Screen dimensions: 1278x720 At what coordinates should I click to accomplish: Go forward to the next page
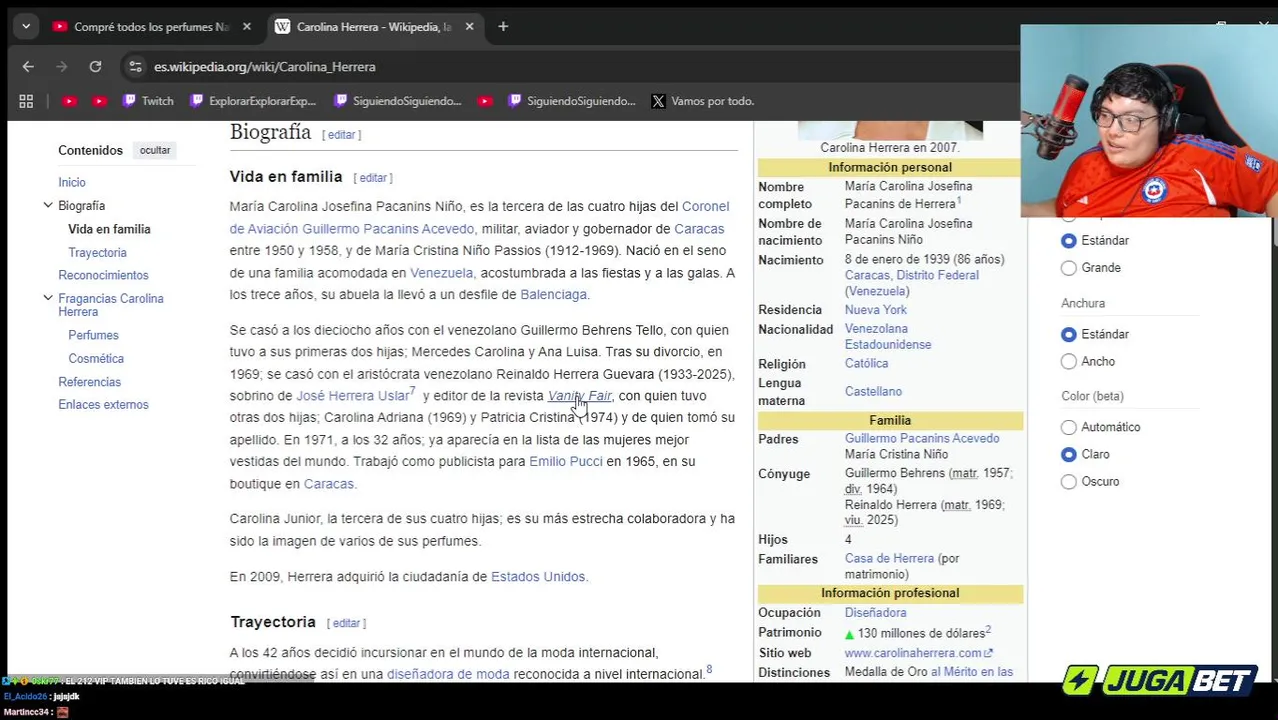[x=61, y=67]
